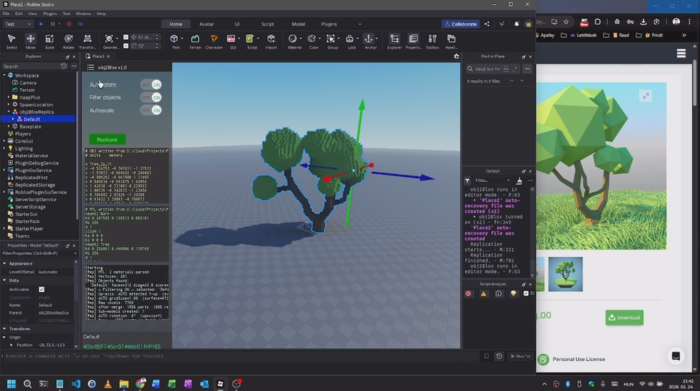The height and width of the screenshot is (391, 700).
Task: Toggle the Explorer panel from ribbon
Action: (x=394, y=41)
